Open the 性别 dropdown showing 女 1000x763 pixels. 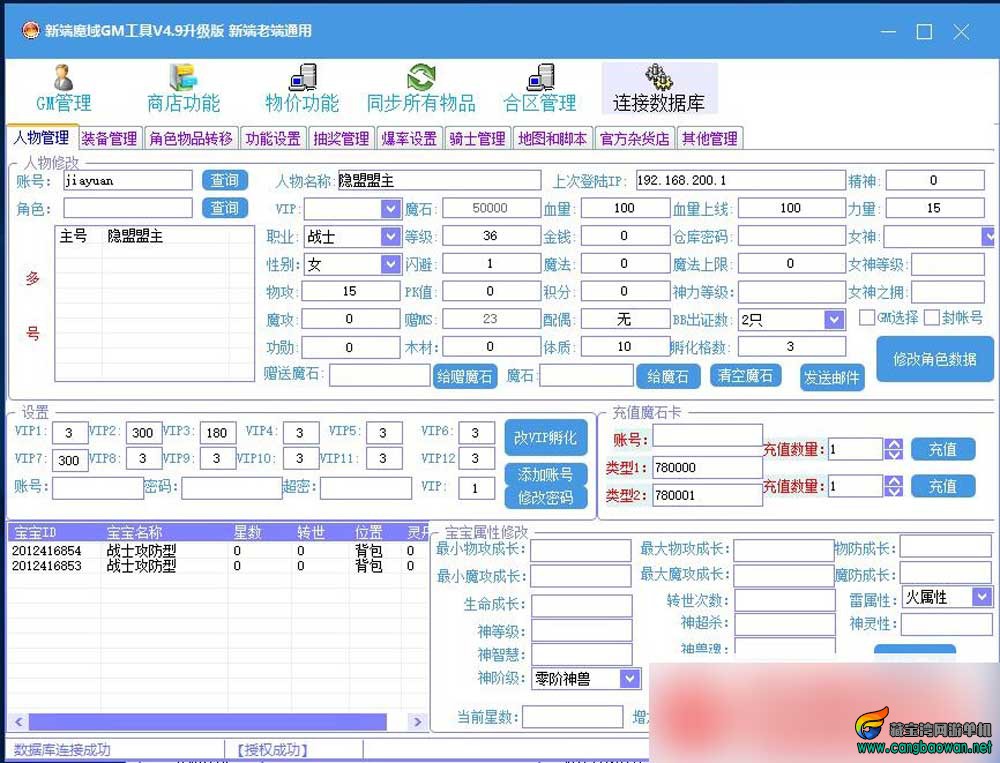pyautogui.click(x=390, y=263)
